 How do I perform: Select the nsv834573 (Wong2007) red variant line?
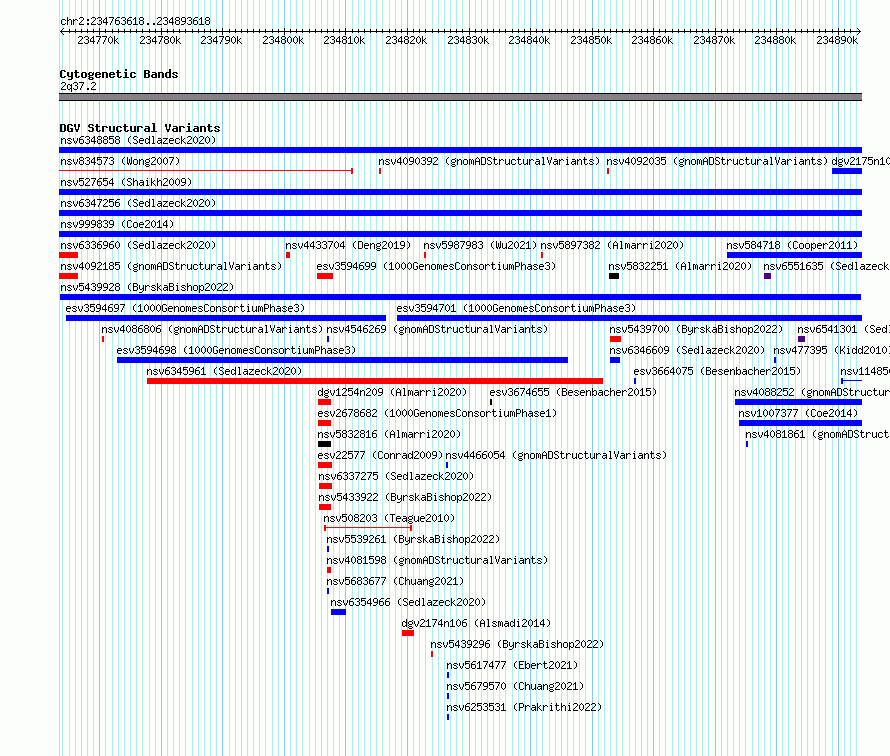[206, 171]
